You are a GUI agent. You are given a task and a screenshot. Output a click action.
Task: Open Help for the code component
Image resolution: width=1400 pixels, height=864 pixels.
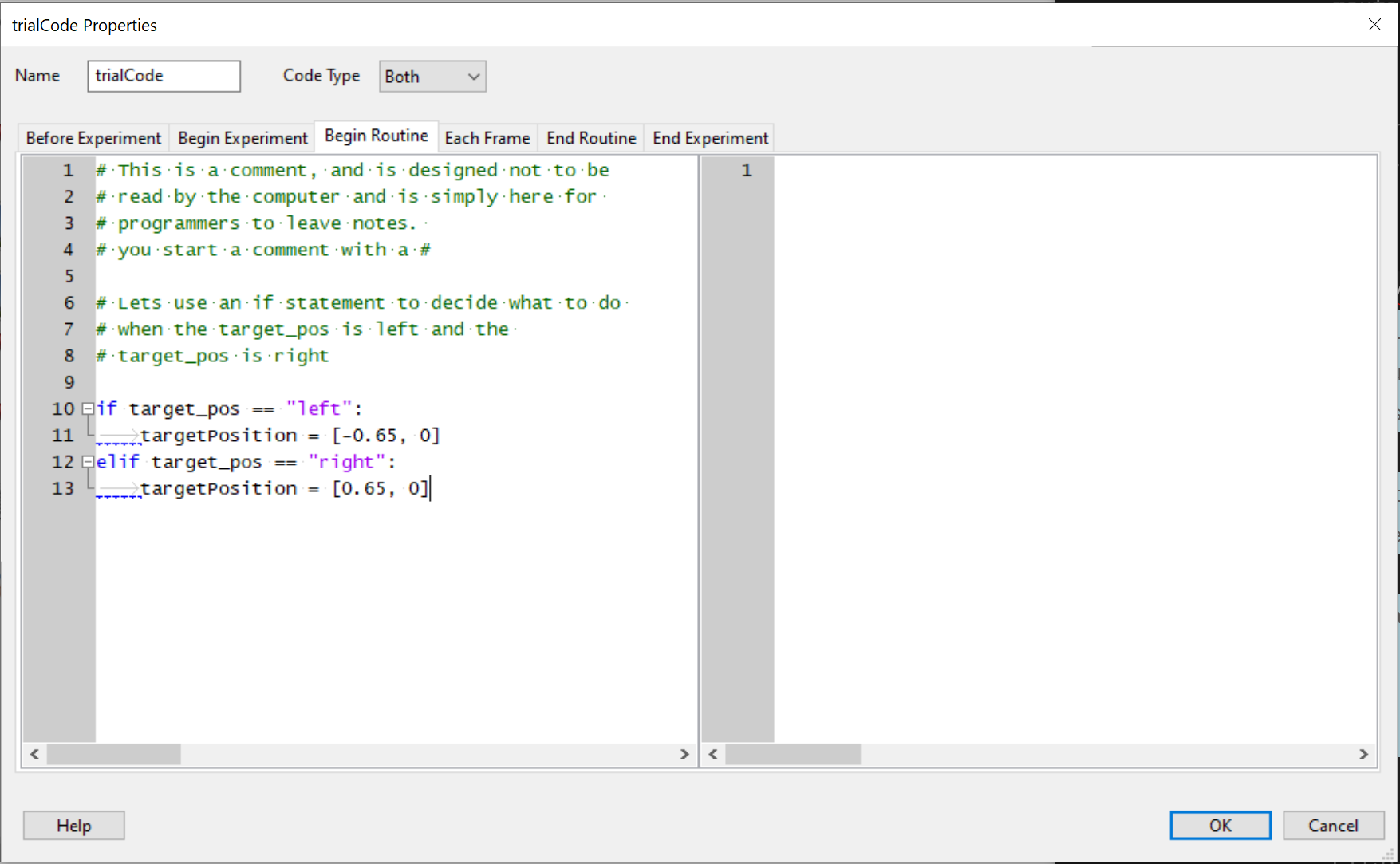point(73,826)
